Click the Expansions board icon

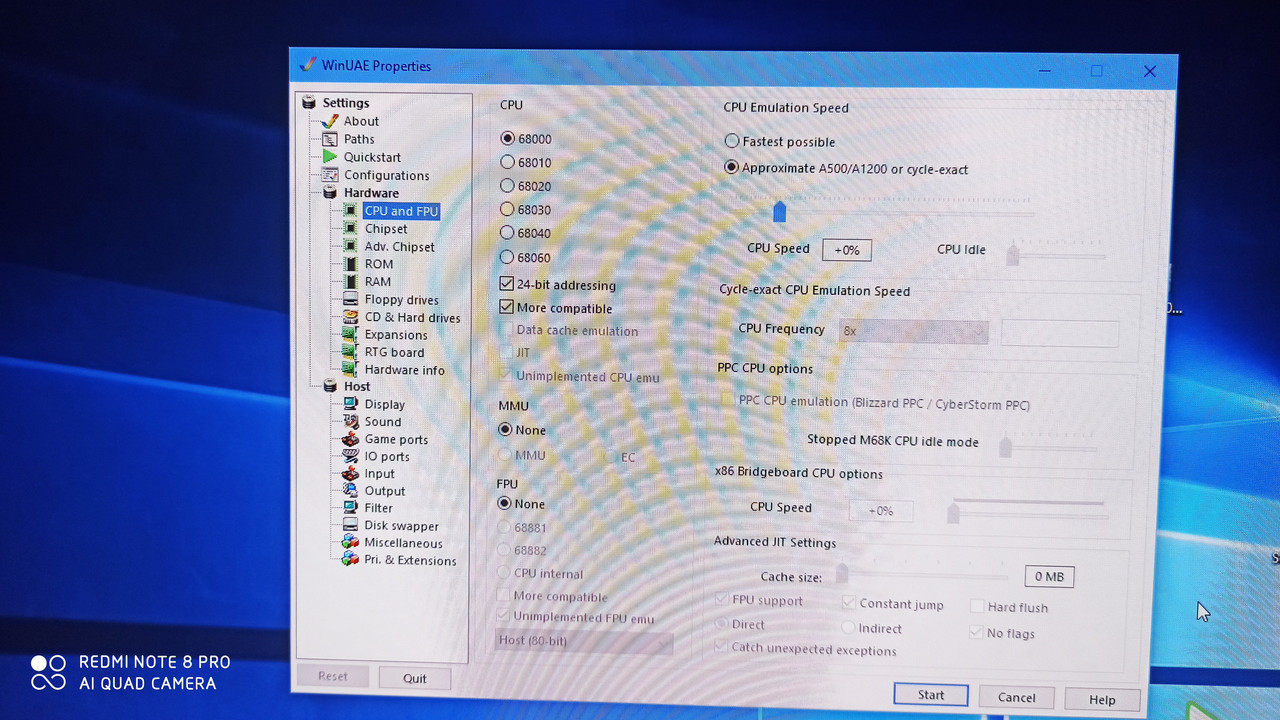pyautogui.click(x=350, y=334)
